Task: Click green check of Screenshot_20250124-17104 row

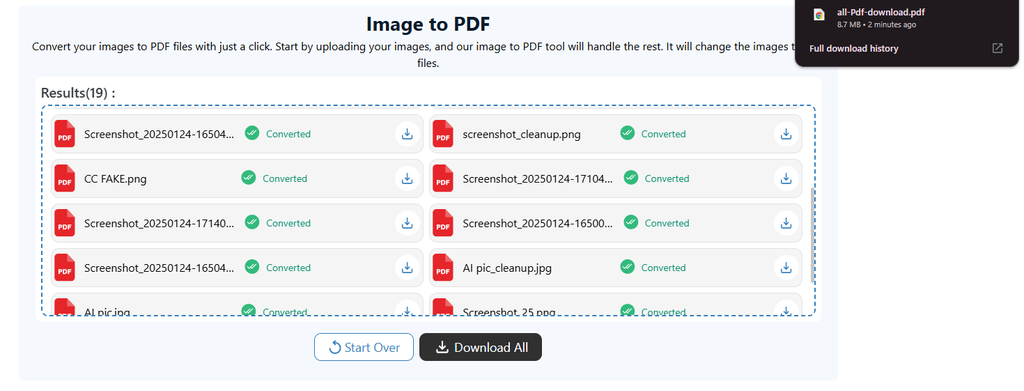Action: pos(631,178)
